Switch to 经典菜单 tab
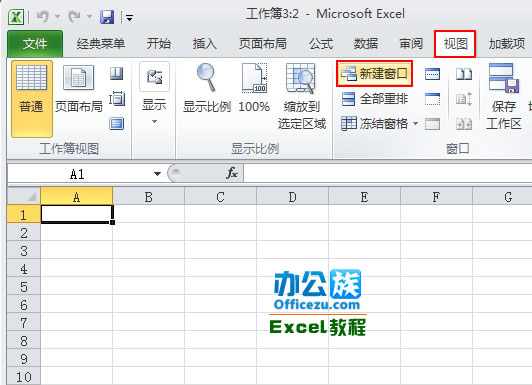Image resolution: width=532 pixels, height=385 pixels. (101, 44)
